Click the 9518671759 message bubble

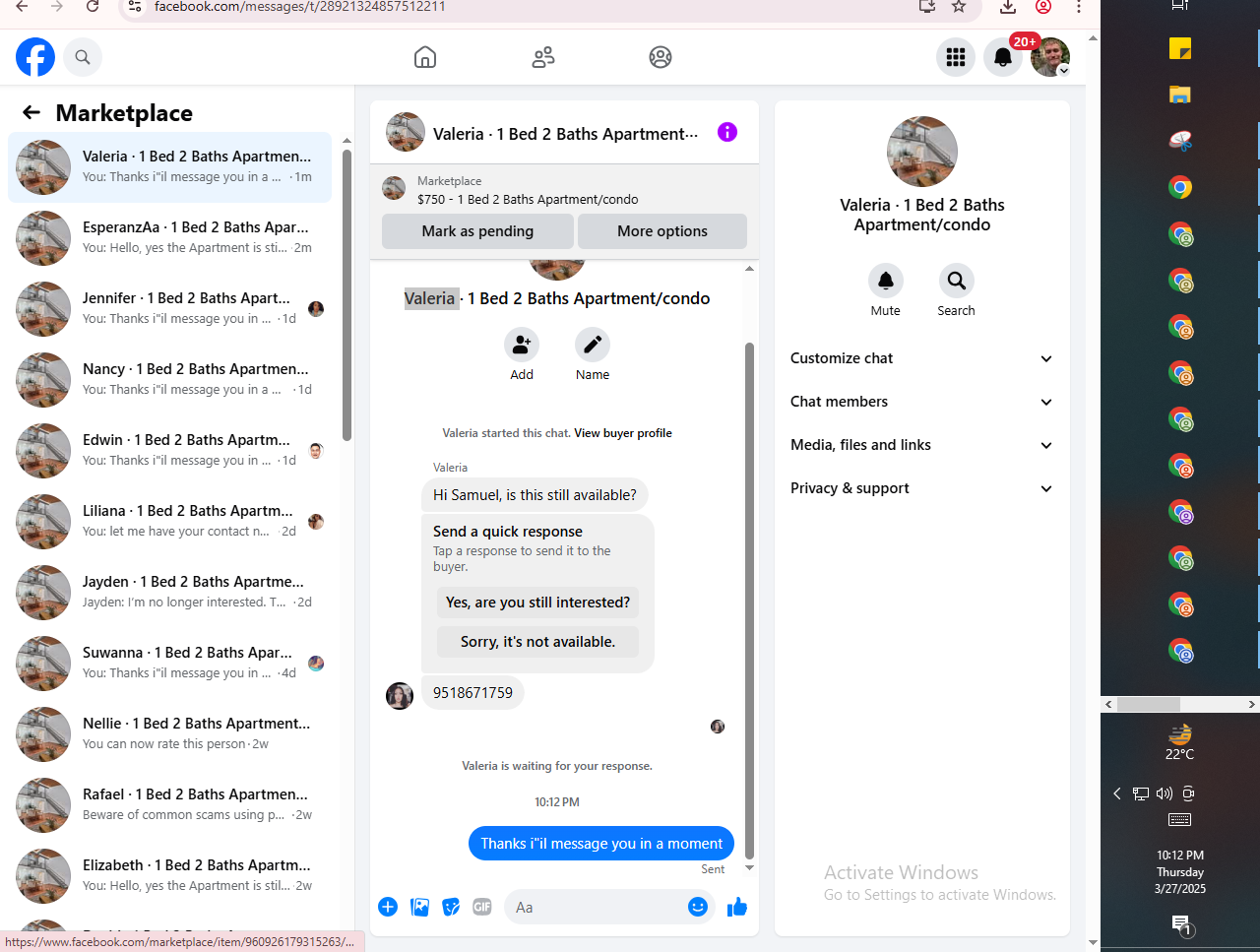click(x=472, y=693)
